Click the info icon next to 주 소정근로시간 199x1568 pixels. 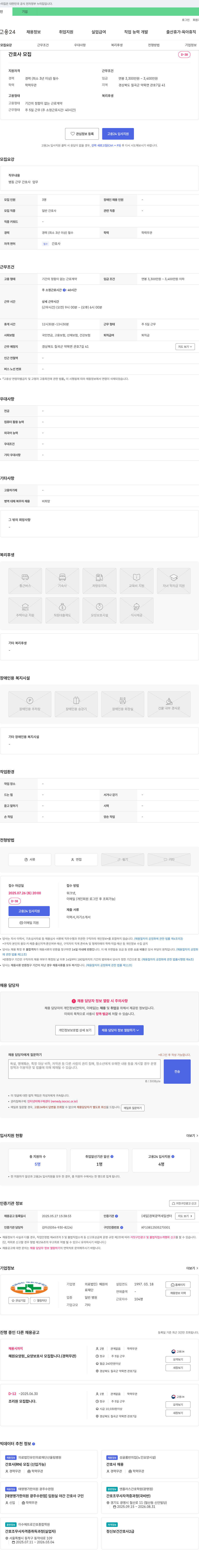(64, 290)
